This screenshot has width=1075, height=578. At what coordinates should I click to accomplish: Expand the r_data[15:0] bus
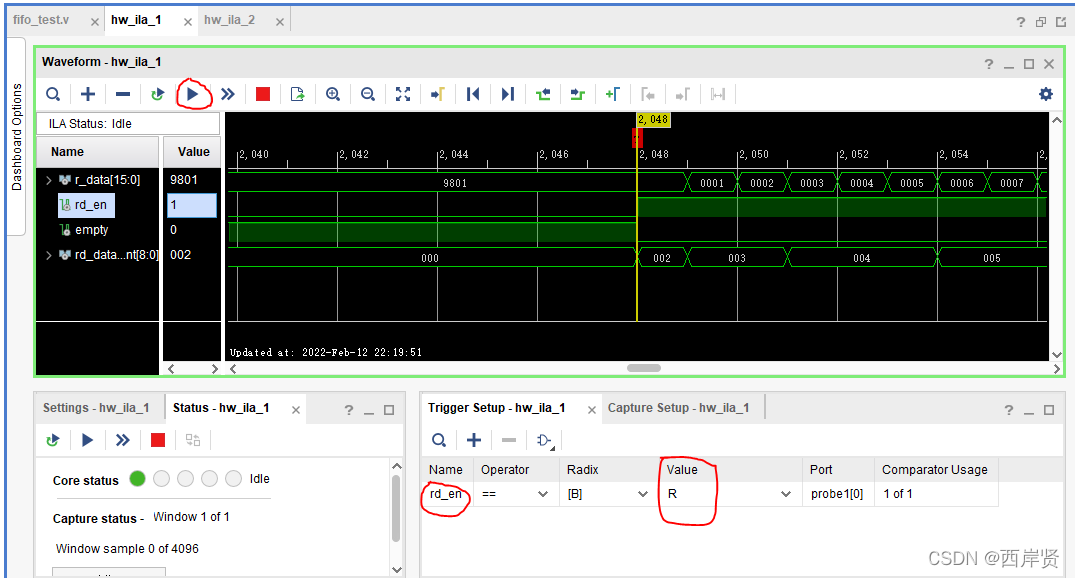[x=49, y=180]
